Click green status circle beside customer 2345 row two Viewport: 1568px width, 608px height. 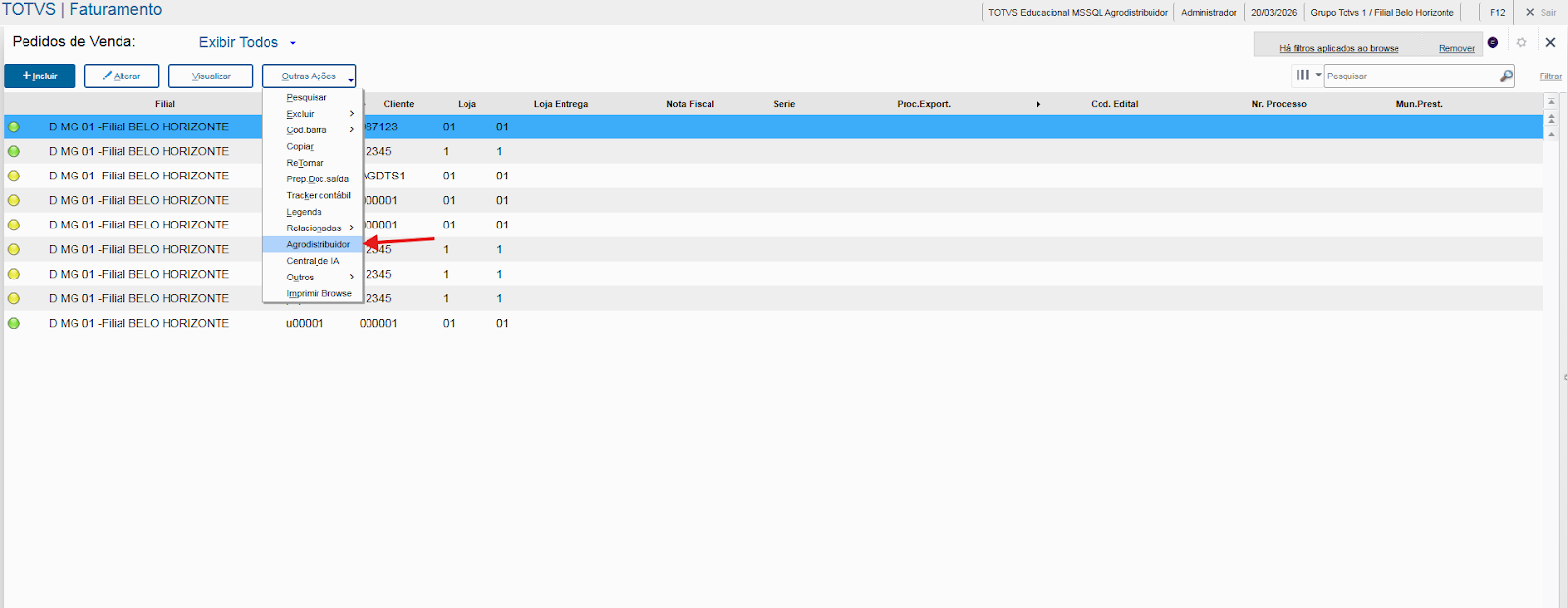tap(14, 151)
